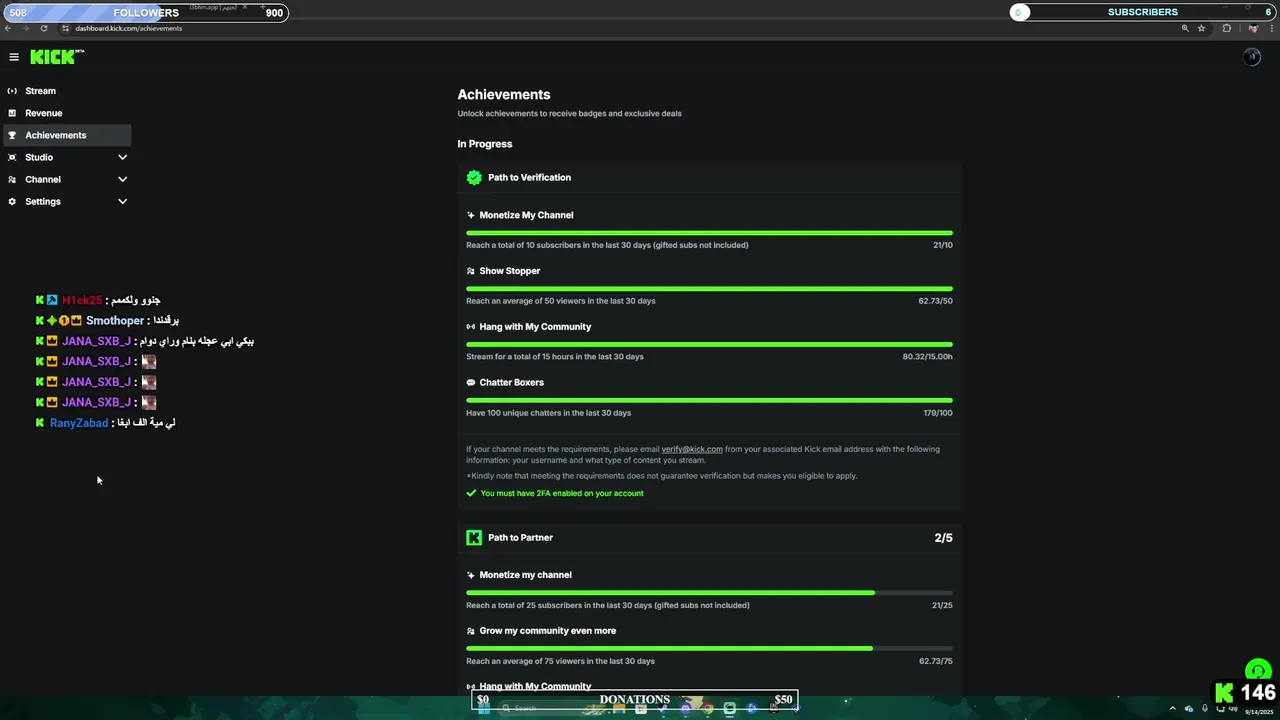Image resolution: width=1280 pixels, height=720 pixels.
Task: Open the Stream page in sidebar
Action: click(x=67, y=91)
